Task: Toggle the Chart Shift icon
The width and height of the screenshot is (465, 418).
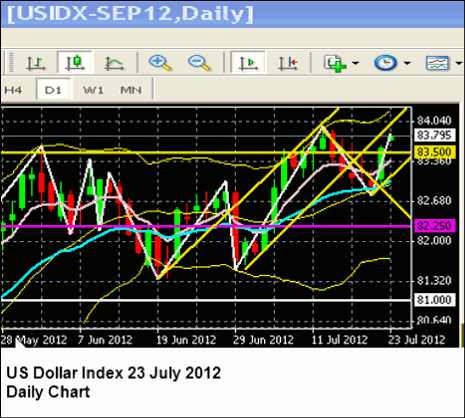Action: point(288,63)
